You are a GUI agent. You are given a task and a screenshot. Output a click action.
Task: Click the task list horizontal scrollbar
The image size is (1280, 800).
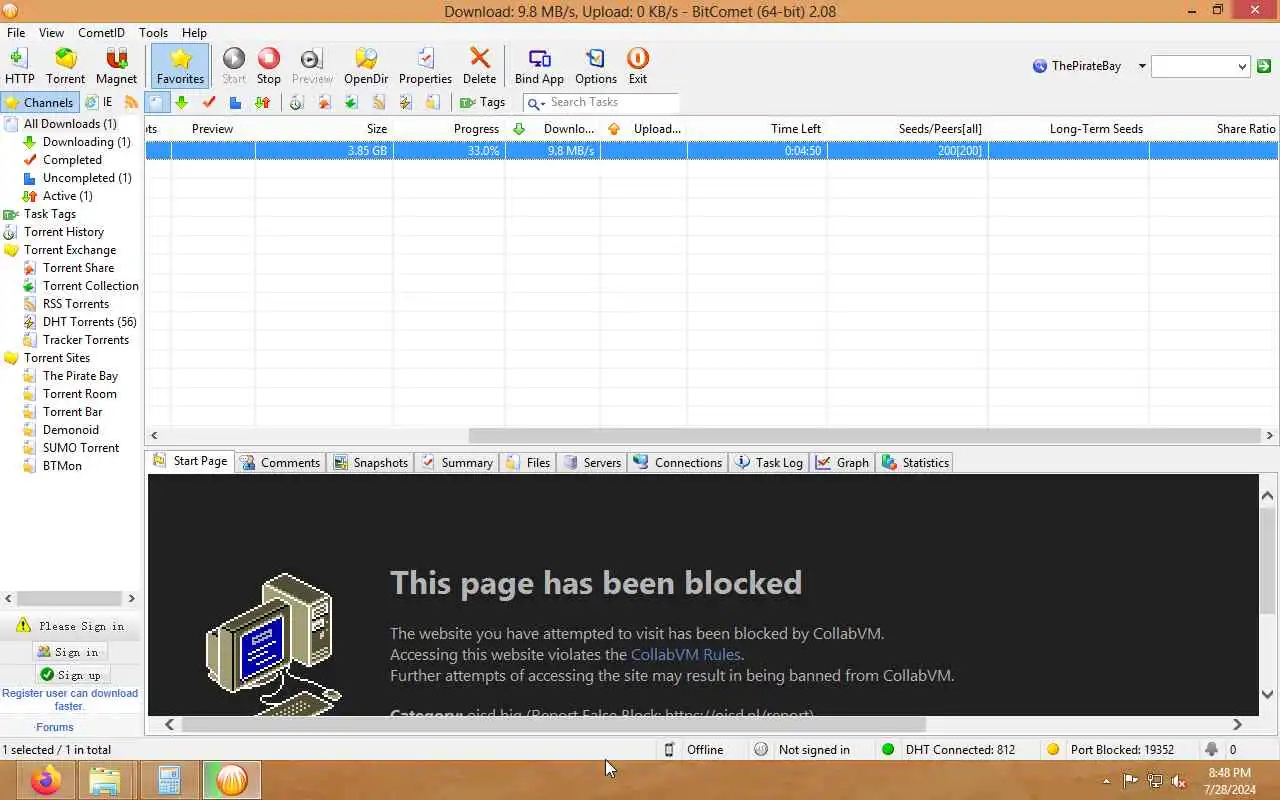pos(864,435)
